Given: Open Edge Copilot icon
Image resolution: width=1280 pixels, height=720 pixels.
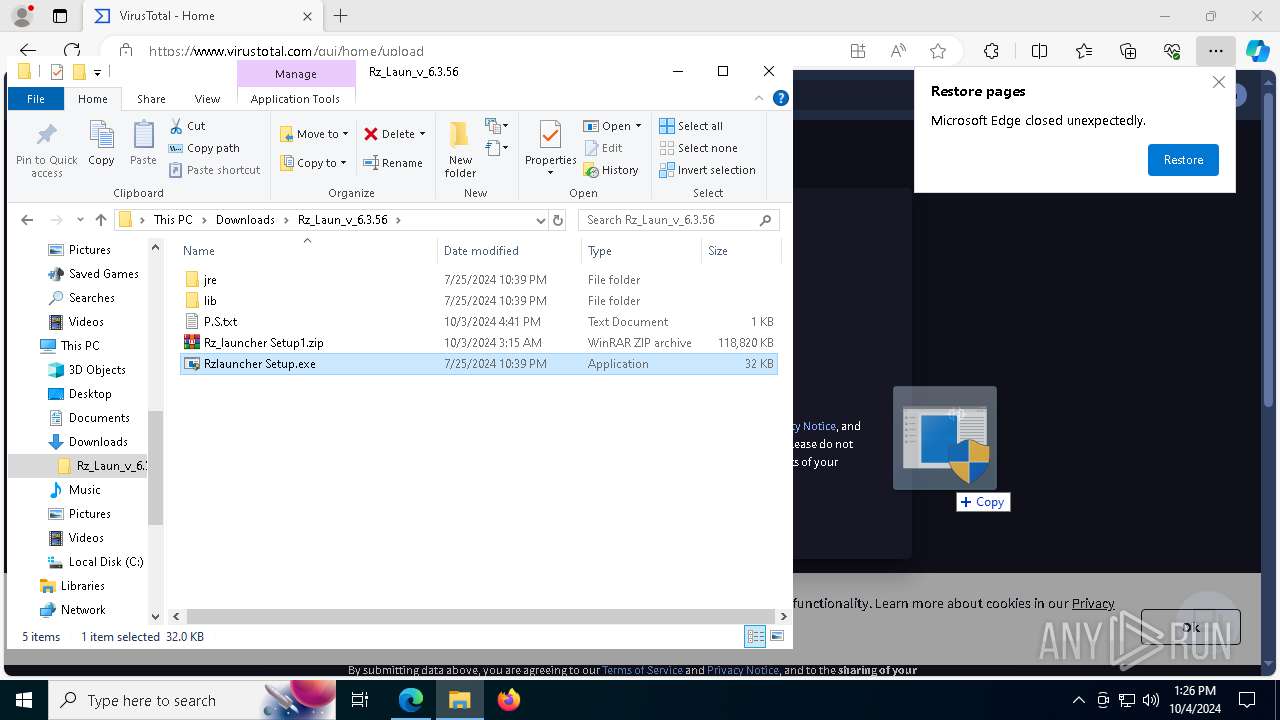Looking at the screenshot, I should [x=1257, y=51].
